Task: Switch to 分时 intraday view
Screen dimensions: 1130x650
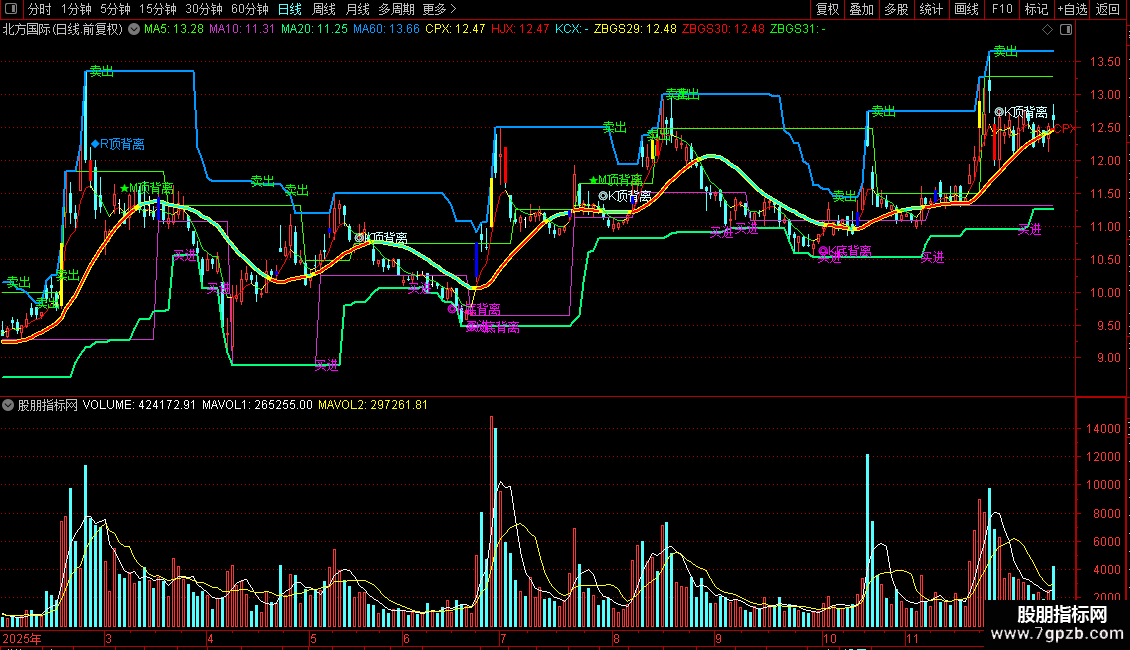Action: (40, 9)
